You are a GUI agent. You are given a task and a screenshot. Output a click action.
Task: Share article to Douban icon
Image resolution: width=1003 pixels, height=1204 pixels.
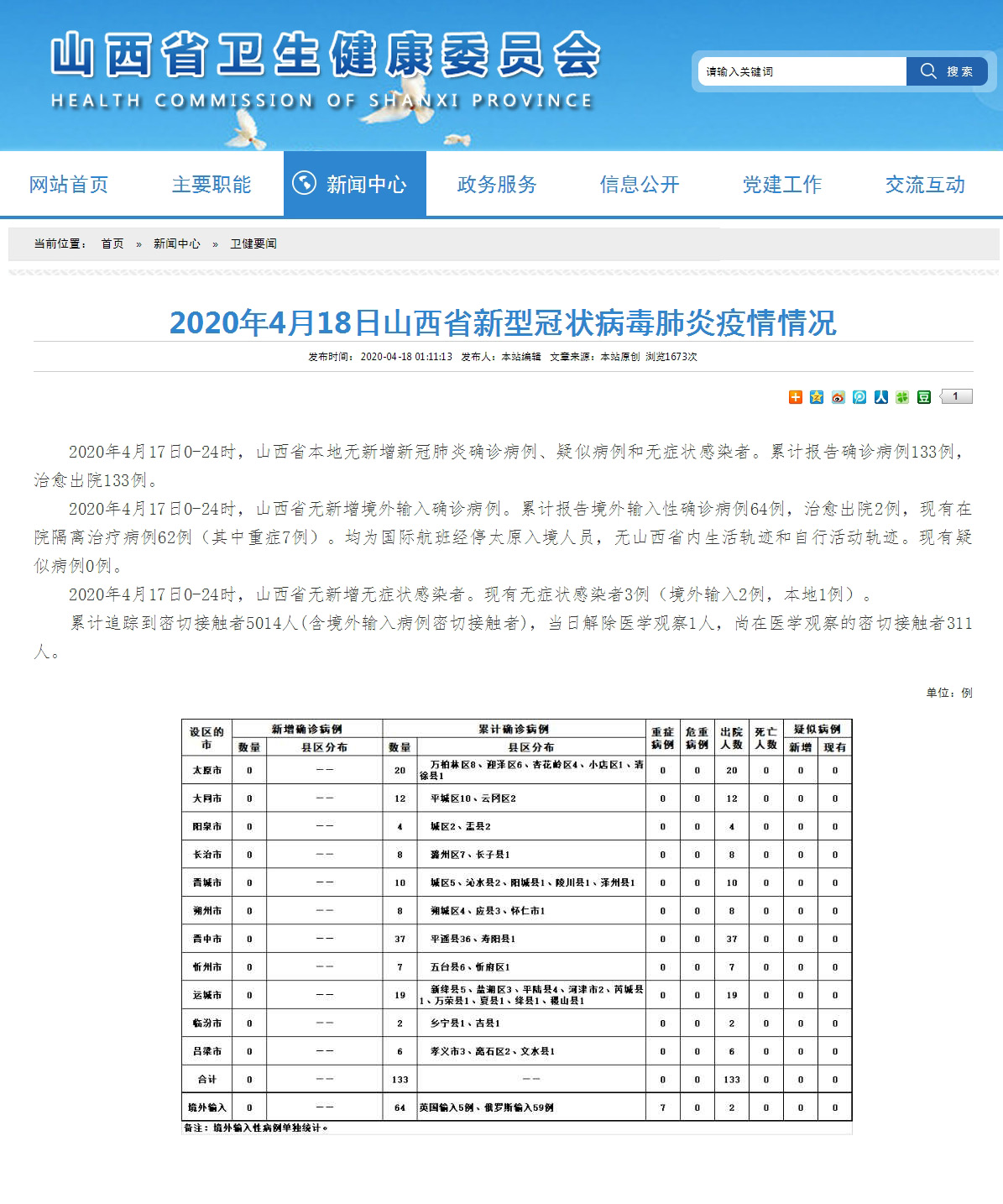click(924, 397)
